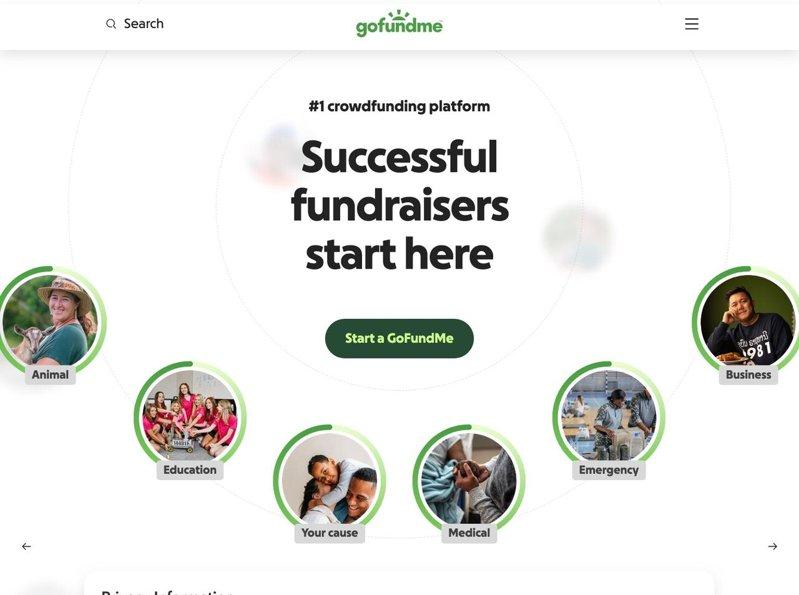Click the gofundme logo
Image resolution: width=799 pixels, height=595 pixels.
click(399, 24)
